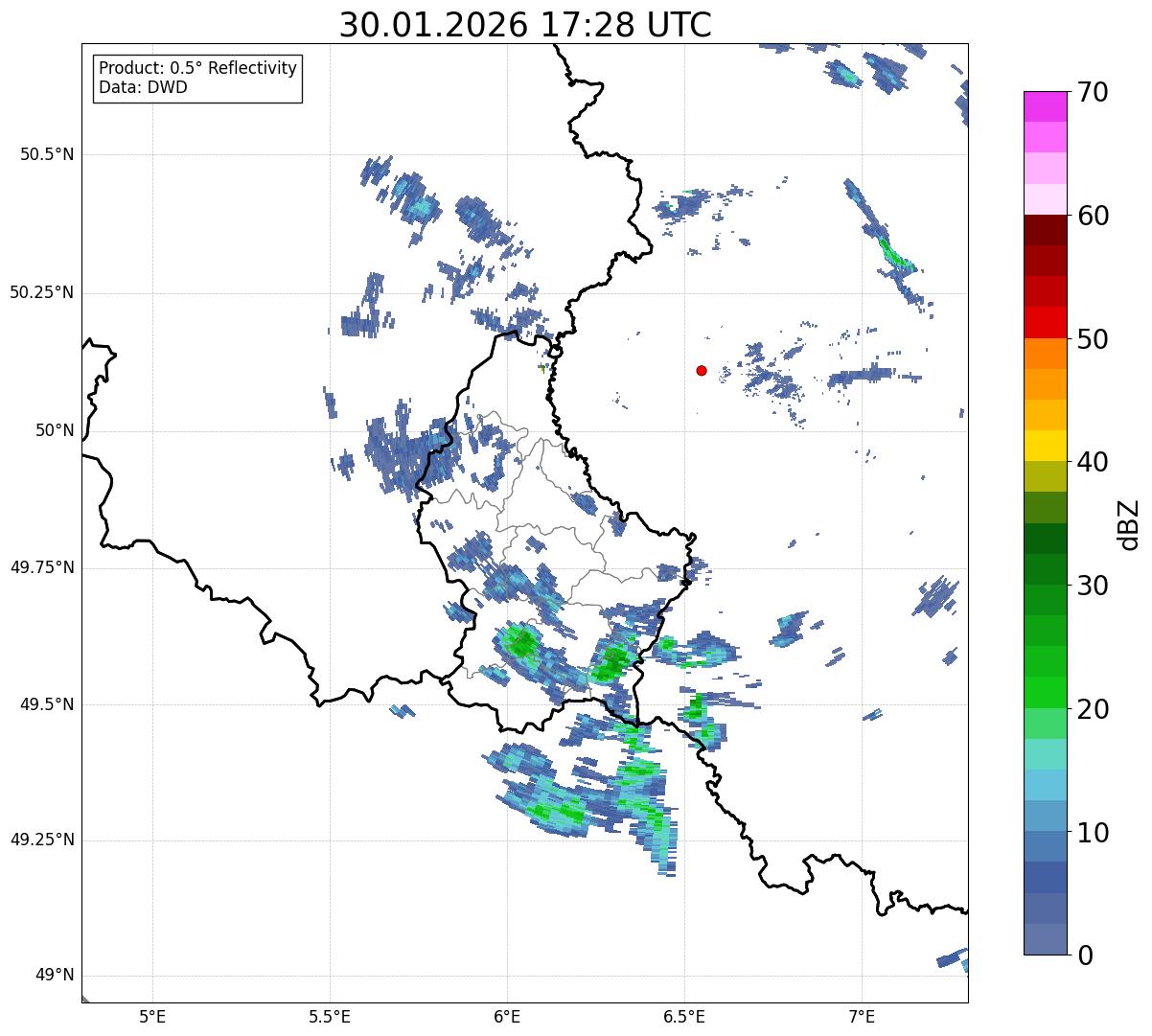Screen dimensions: 1152x1036
Task: Click the longitude label "5°E"
Action: tap(152, 1017)
